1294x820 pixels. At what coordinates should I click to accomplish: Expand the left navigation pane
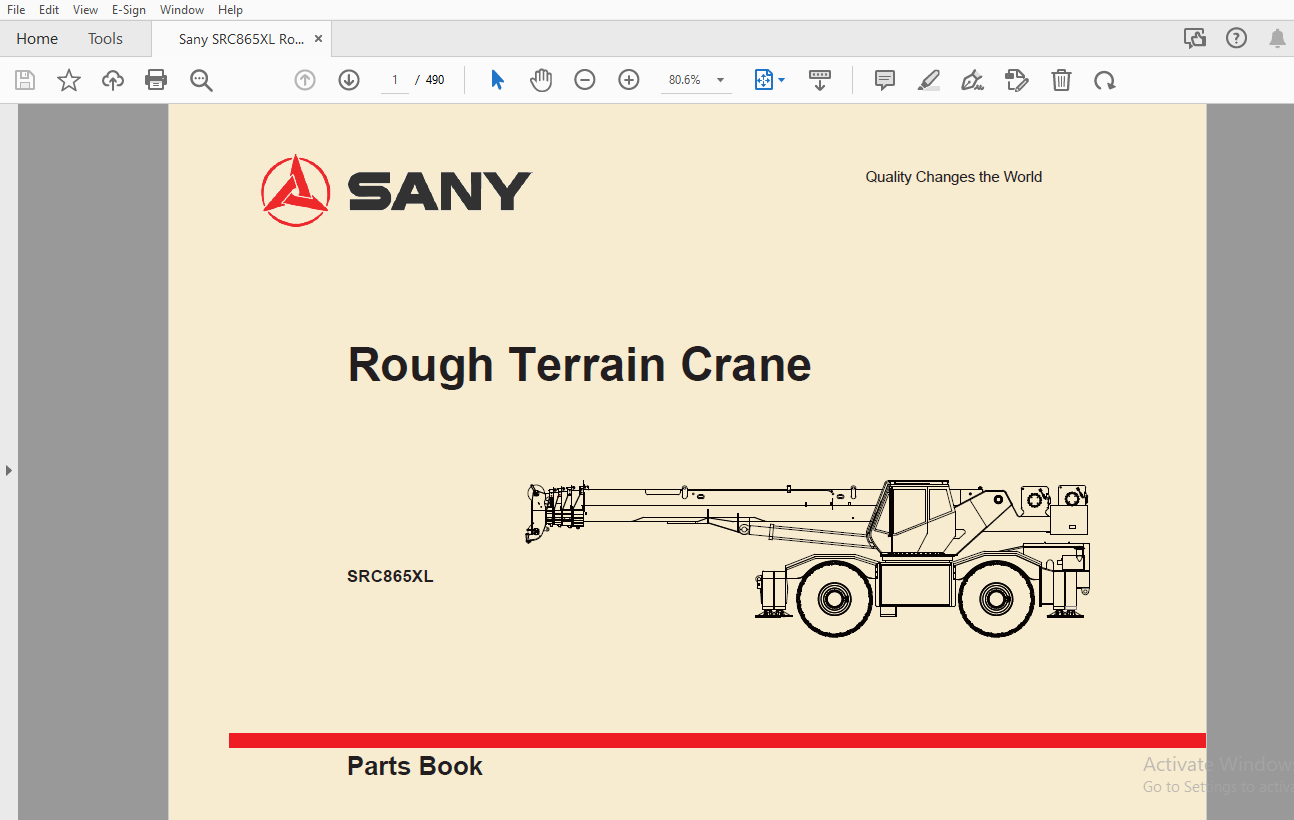tap(9, 469)
